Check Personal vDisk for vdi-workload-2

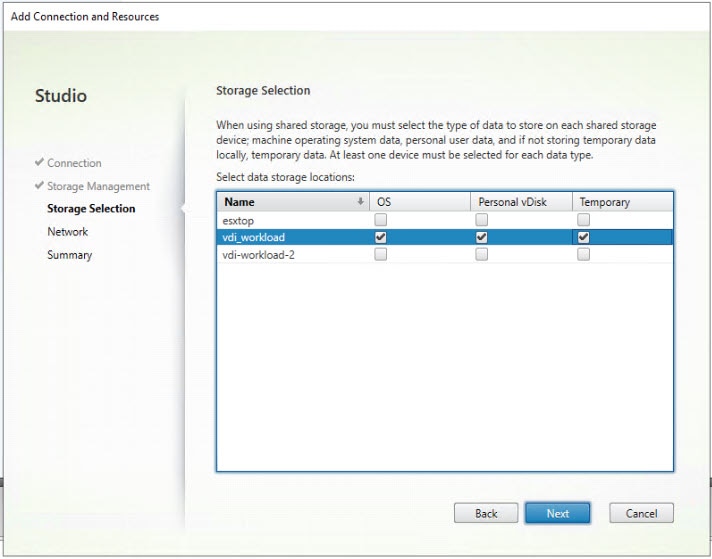[482, 255]
